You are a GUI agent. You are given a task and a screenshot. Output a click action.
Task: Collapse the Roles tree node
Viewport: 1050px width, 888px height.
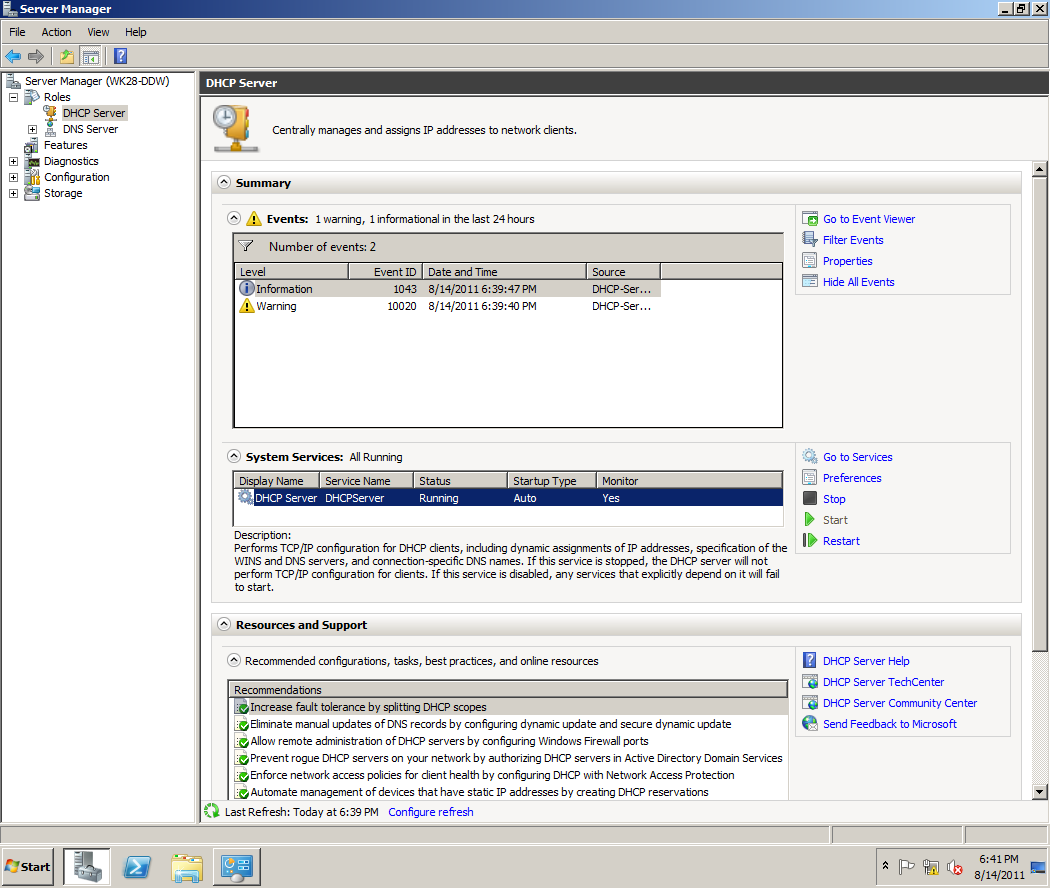[13, 97]
